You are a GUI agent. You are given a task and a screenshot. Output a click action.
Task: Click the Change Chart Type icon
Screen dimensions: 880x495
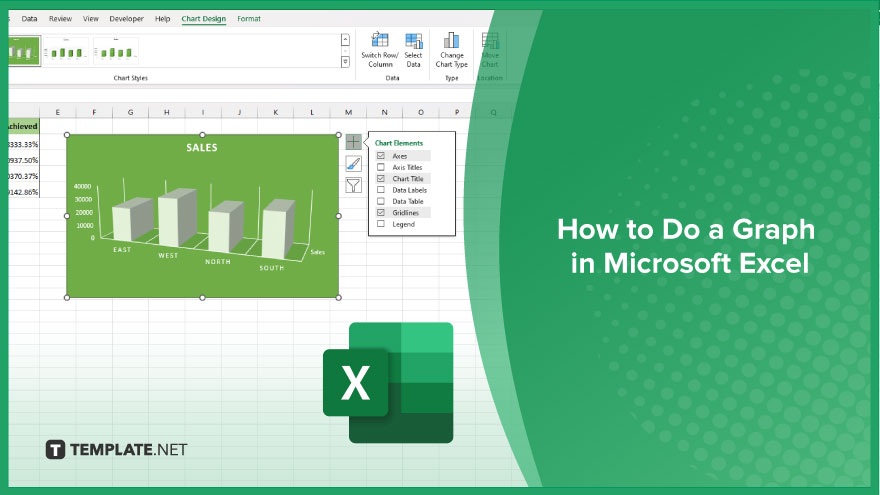point(451,40)
